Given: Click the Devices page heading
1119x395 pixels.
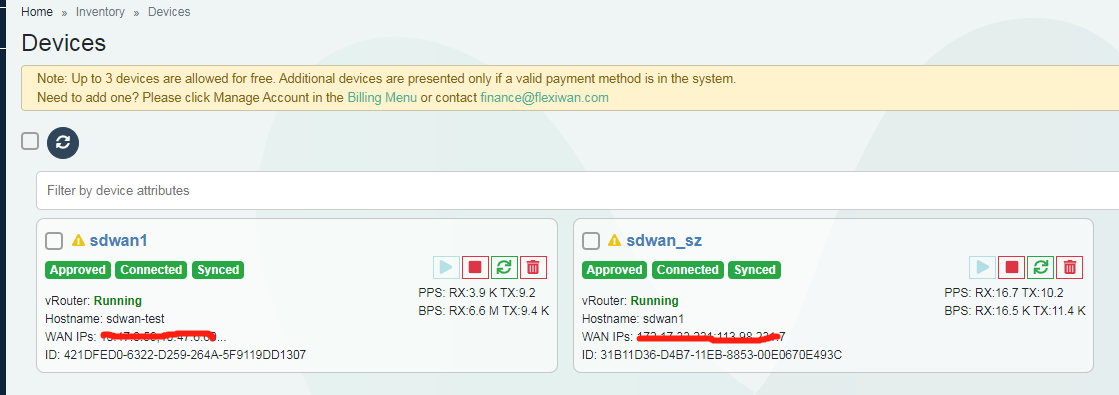Looking at the screenshot, I should pos(64,43).
